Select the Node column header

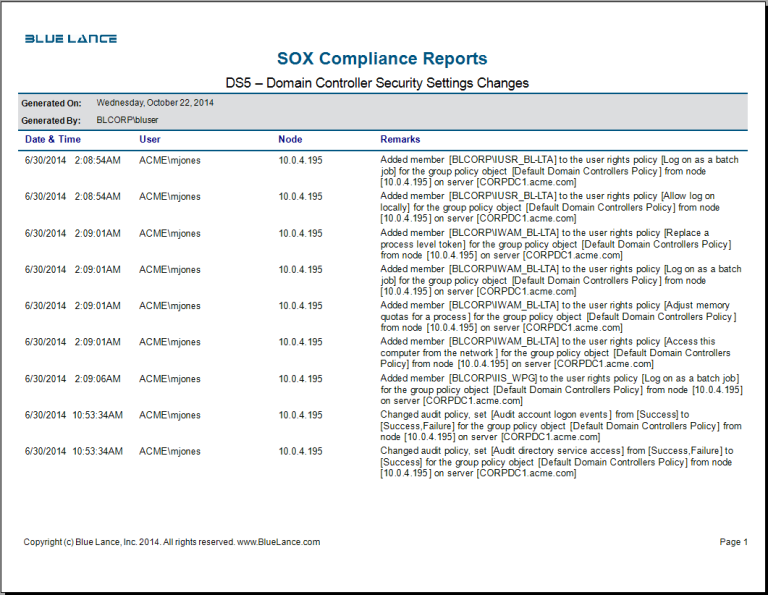pyautogui.click(x=290, y=139)
